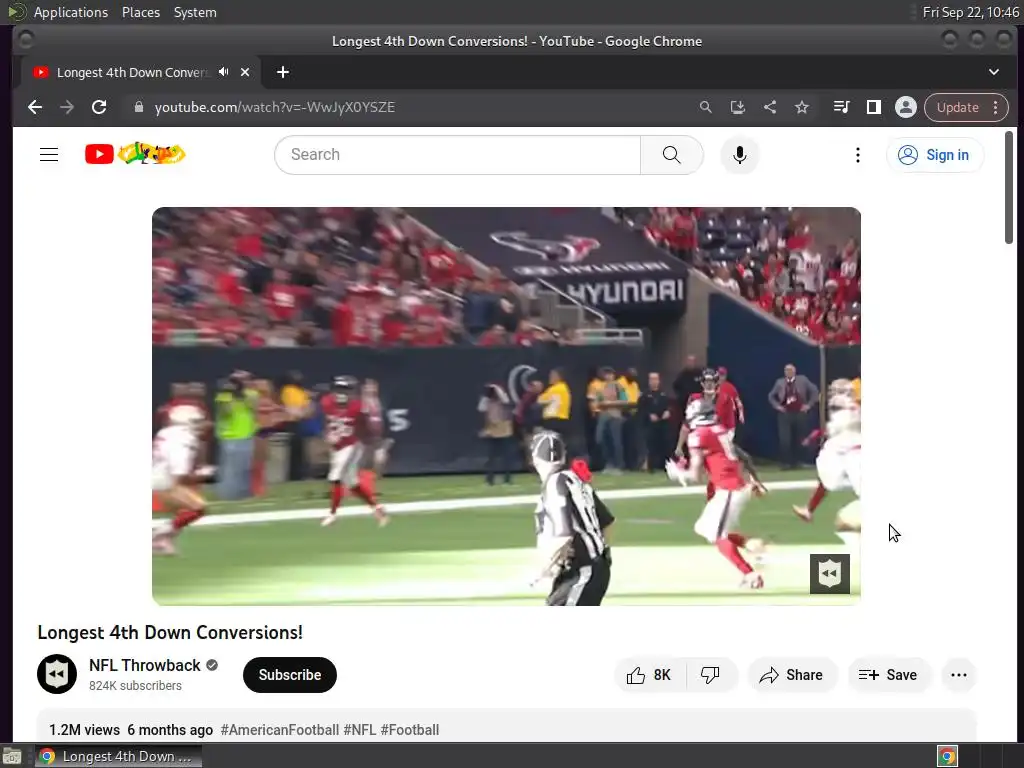Image resolution: width=1024 pixels, height=768 pixels.
Task: Click the zoom magnifier in the address bar
Action: (x=705, y=107)
